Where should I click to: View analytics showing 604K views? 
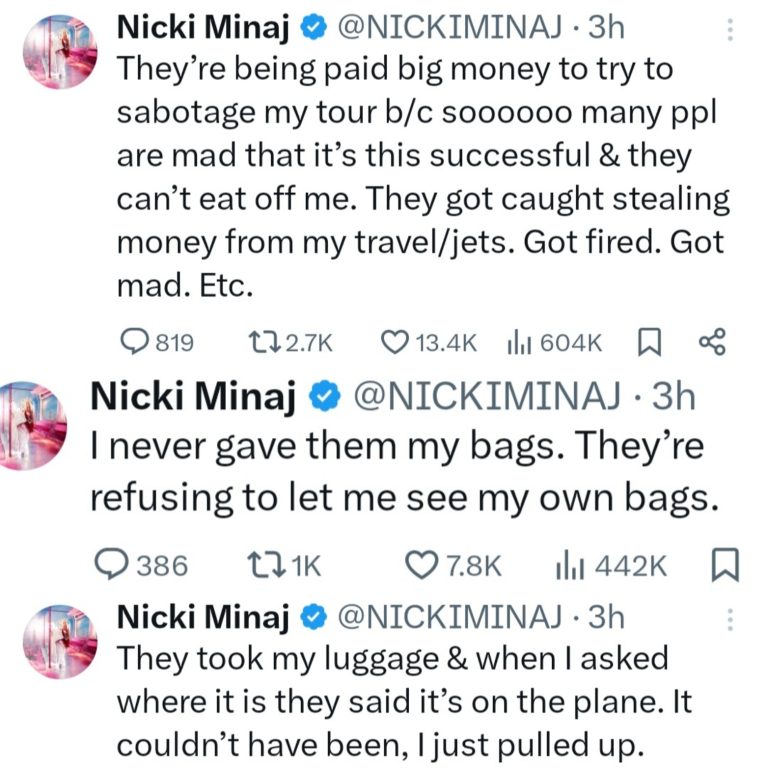coord(517,343)
